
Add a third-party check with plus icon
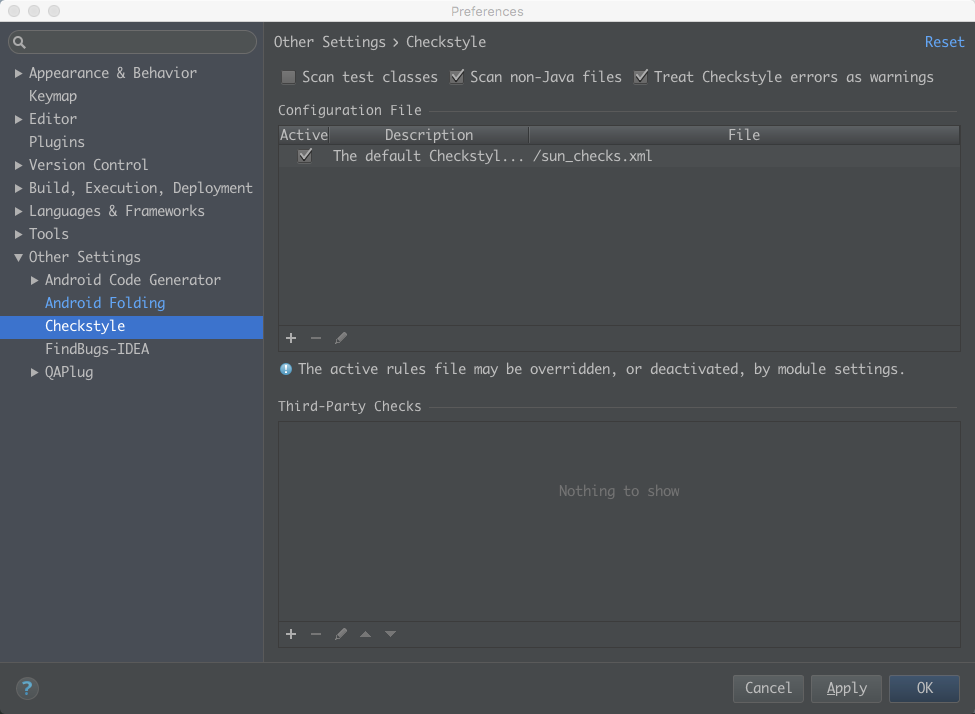(x=291, y=634)
